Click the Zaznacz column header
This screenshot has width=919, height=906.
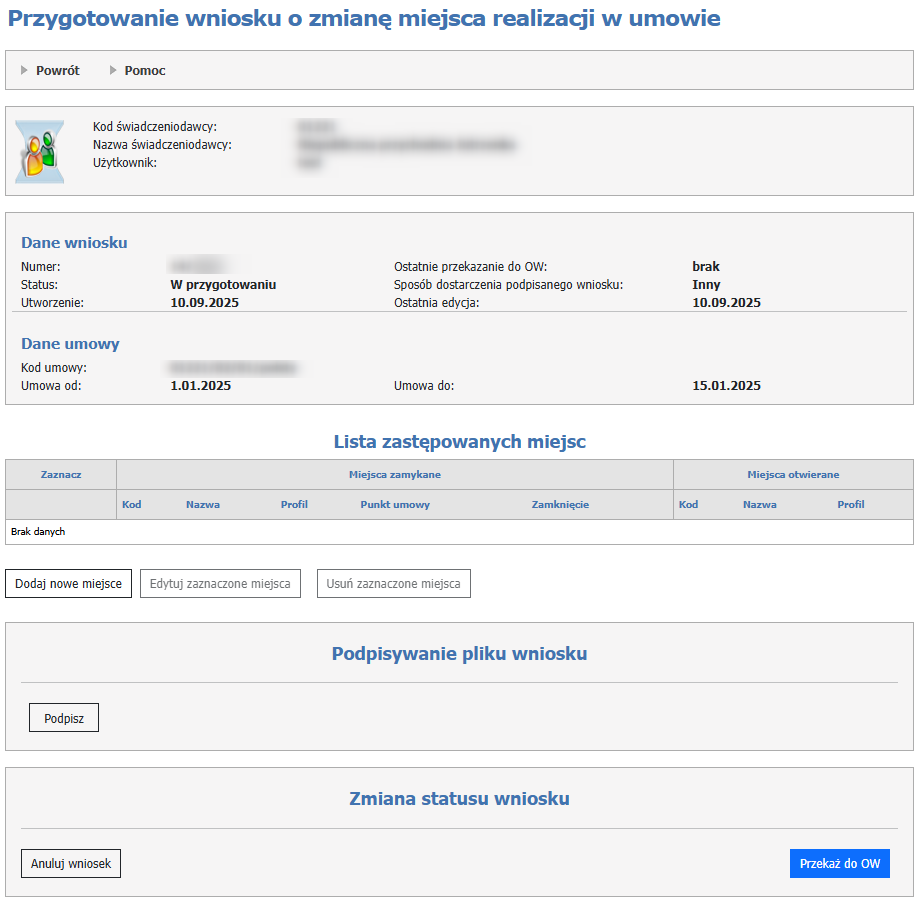click(61, 475)
